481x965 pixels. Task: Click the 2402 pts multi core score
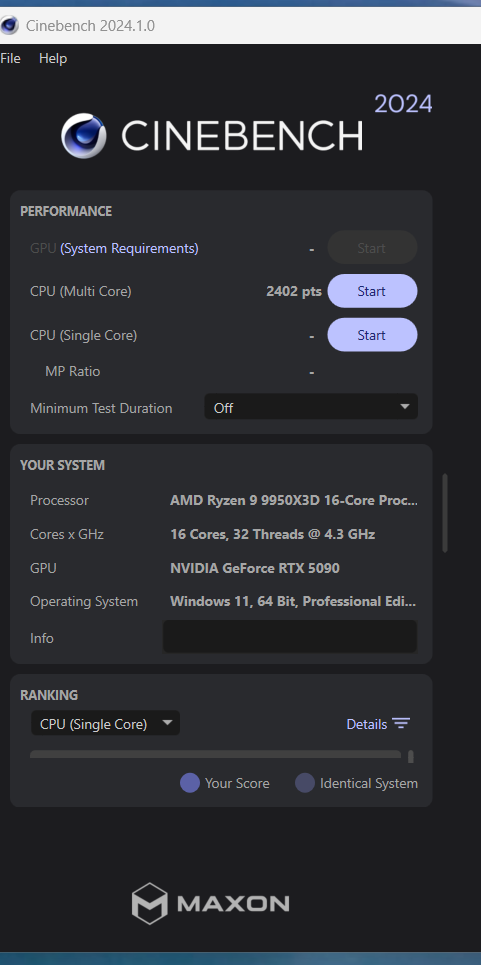click(x=293, y=291)
